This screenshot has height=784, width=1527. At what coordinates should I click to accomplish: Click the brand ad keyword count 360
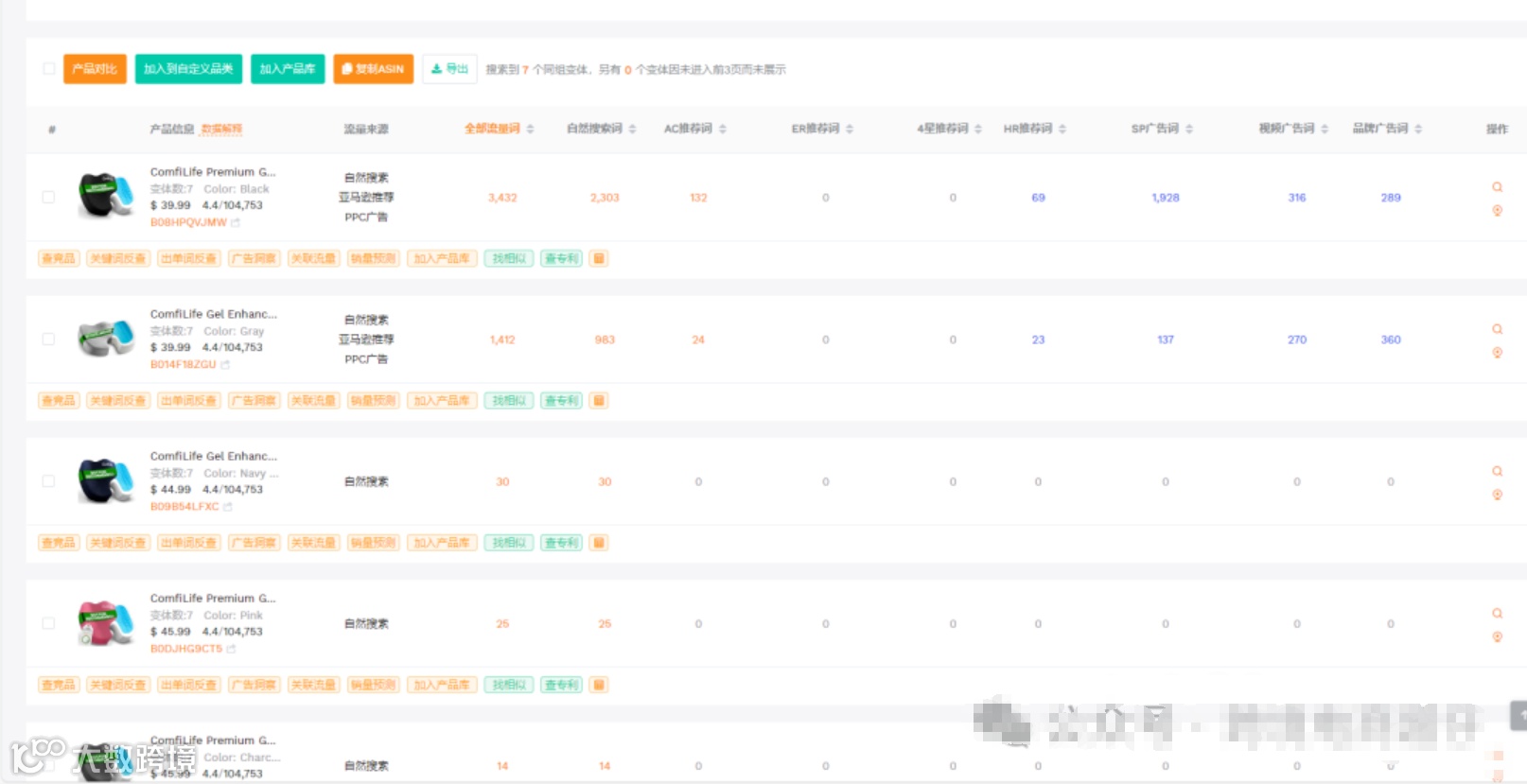(1391, 340)
